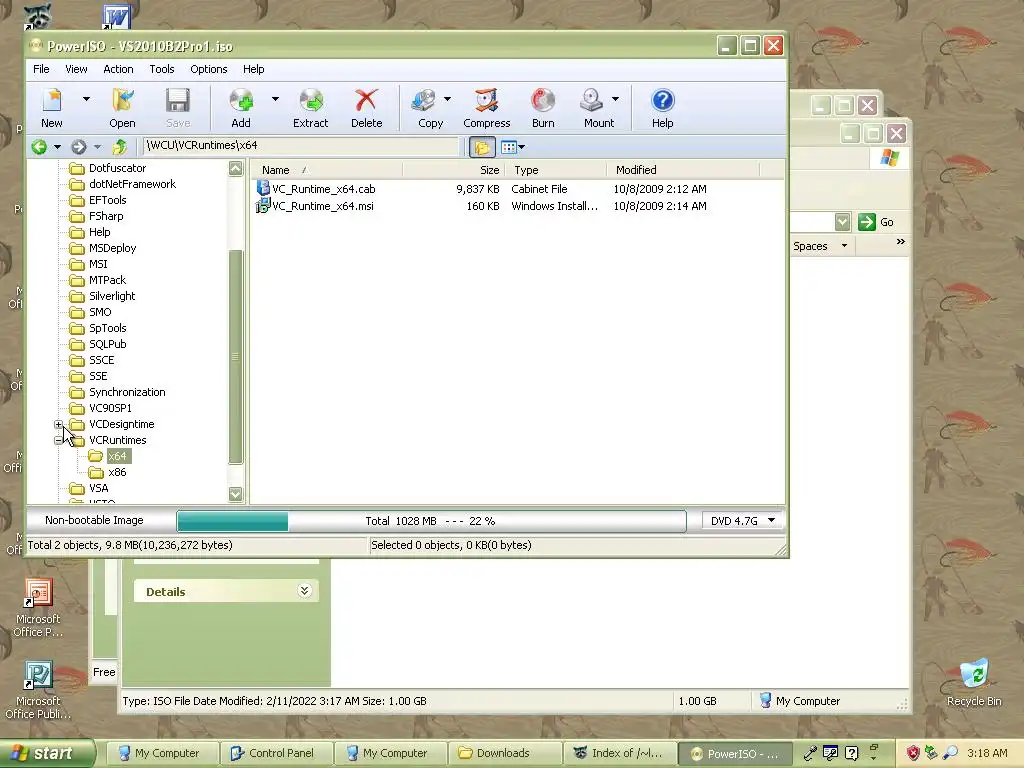The height and width of the screenshot is (768, 1024).
Task: Open the Action menu
Action: pyautogui.click(x=118, y=69)
